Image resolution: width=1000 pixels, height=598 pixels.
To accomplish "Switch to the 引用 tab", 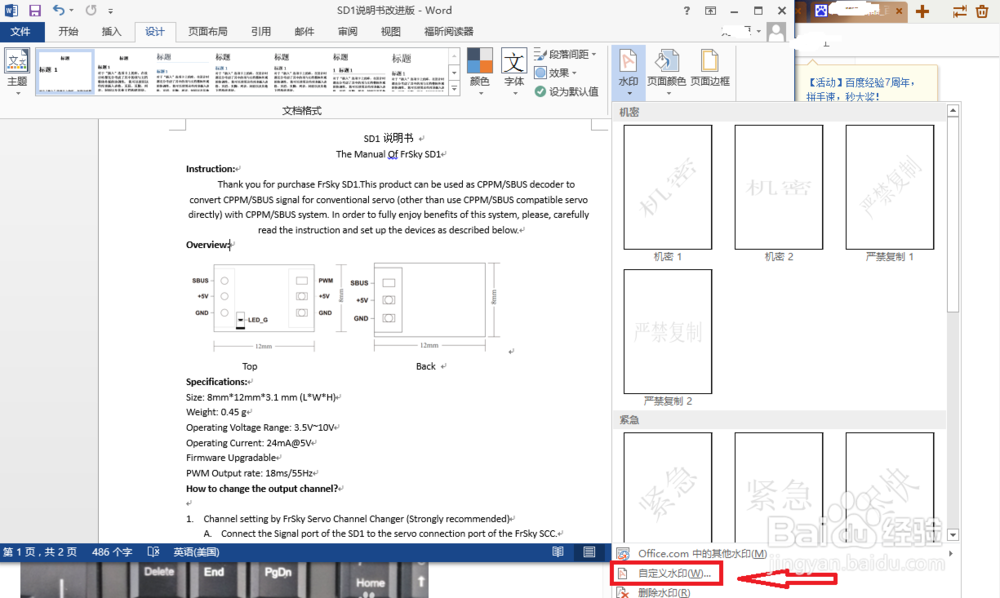I will 261,31.
